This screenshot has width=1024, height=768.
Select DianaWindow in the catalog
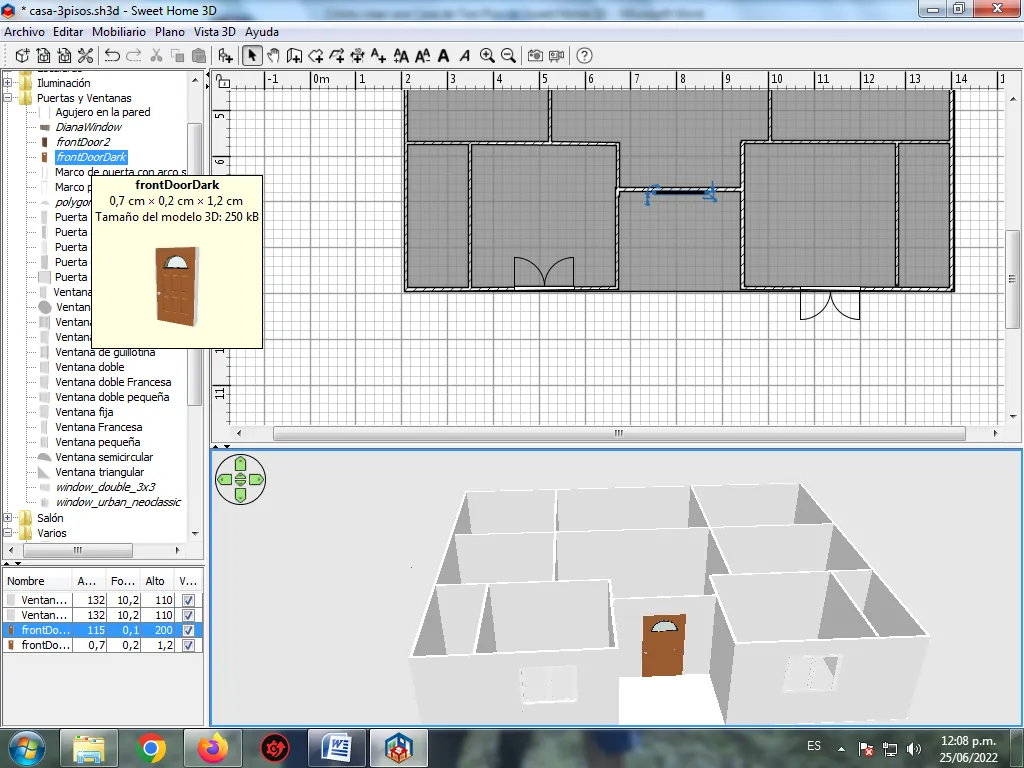tap(88, 127)
